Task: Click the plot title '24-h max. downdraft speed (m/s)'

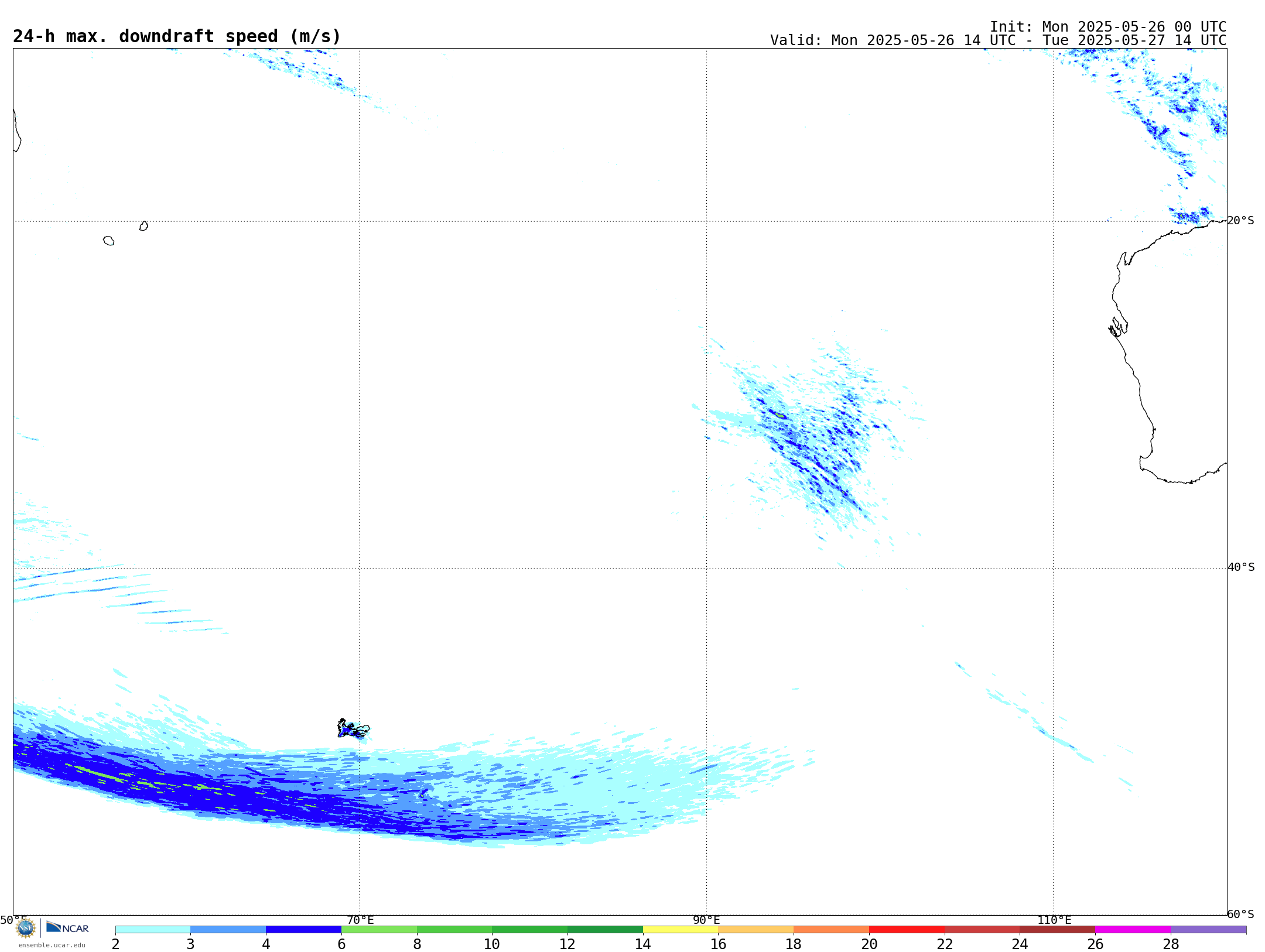Action: pos(177,36)
